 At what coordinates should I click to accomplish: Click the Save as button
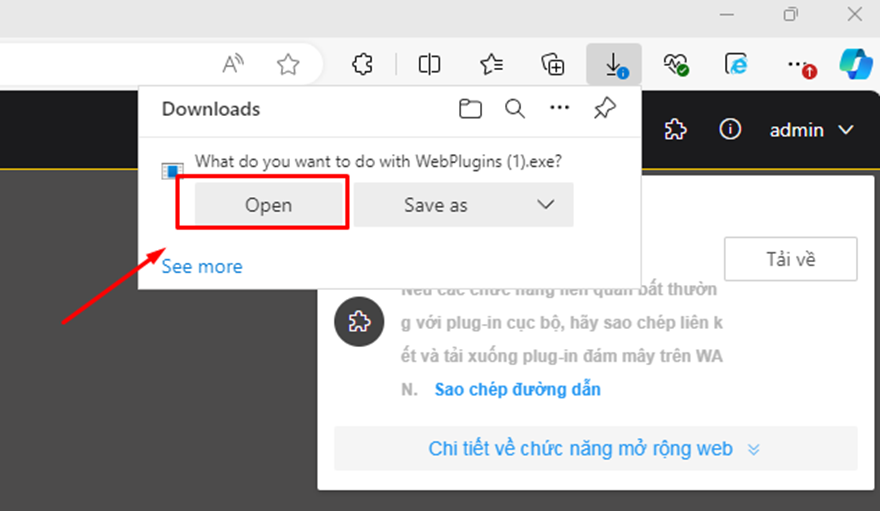pos(436,205)
